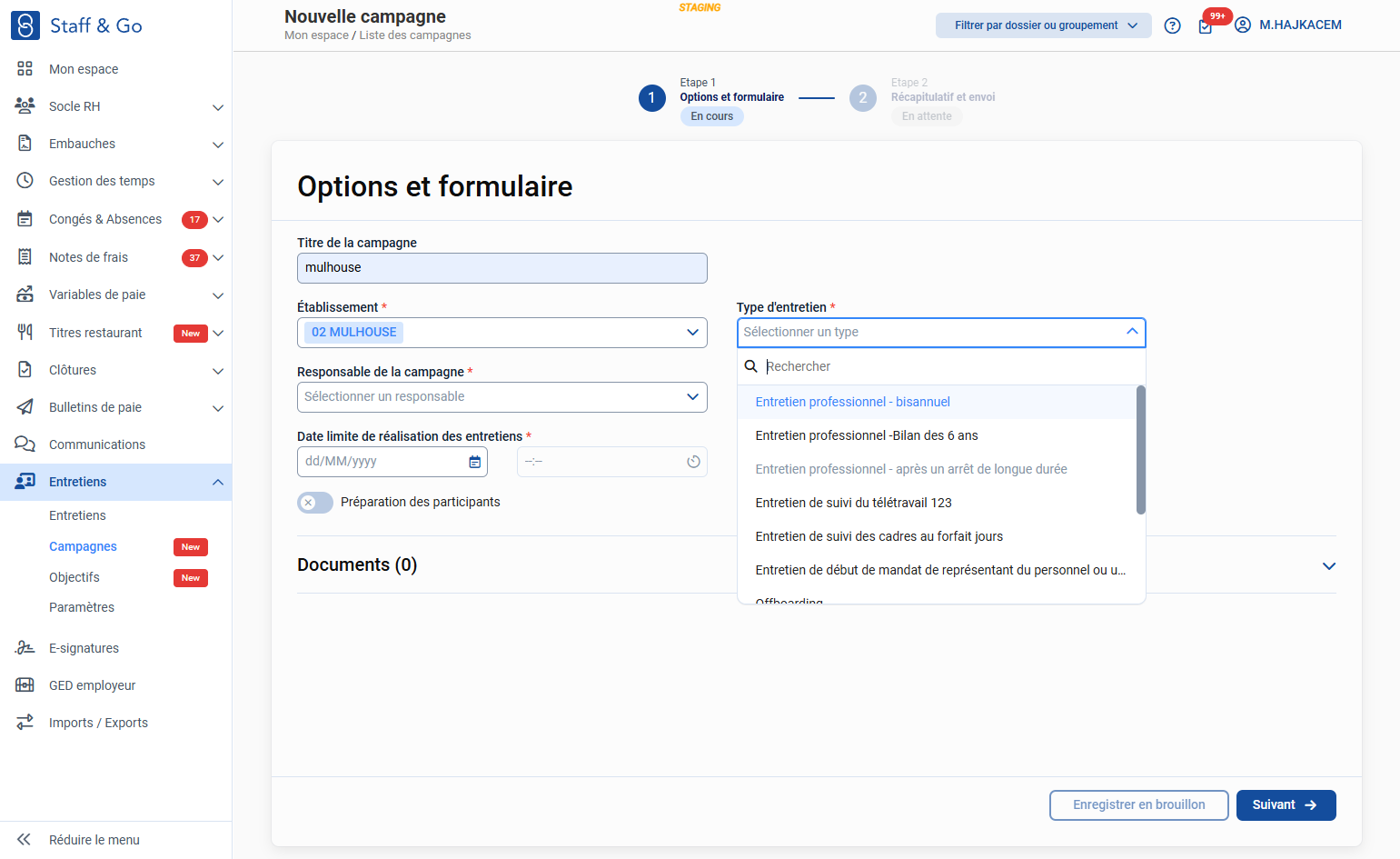The height and width of the screenshot is (859, 1400).
Task: Click the Rechercher search field
Action: [941, 366]
